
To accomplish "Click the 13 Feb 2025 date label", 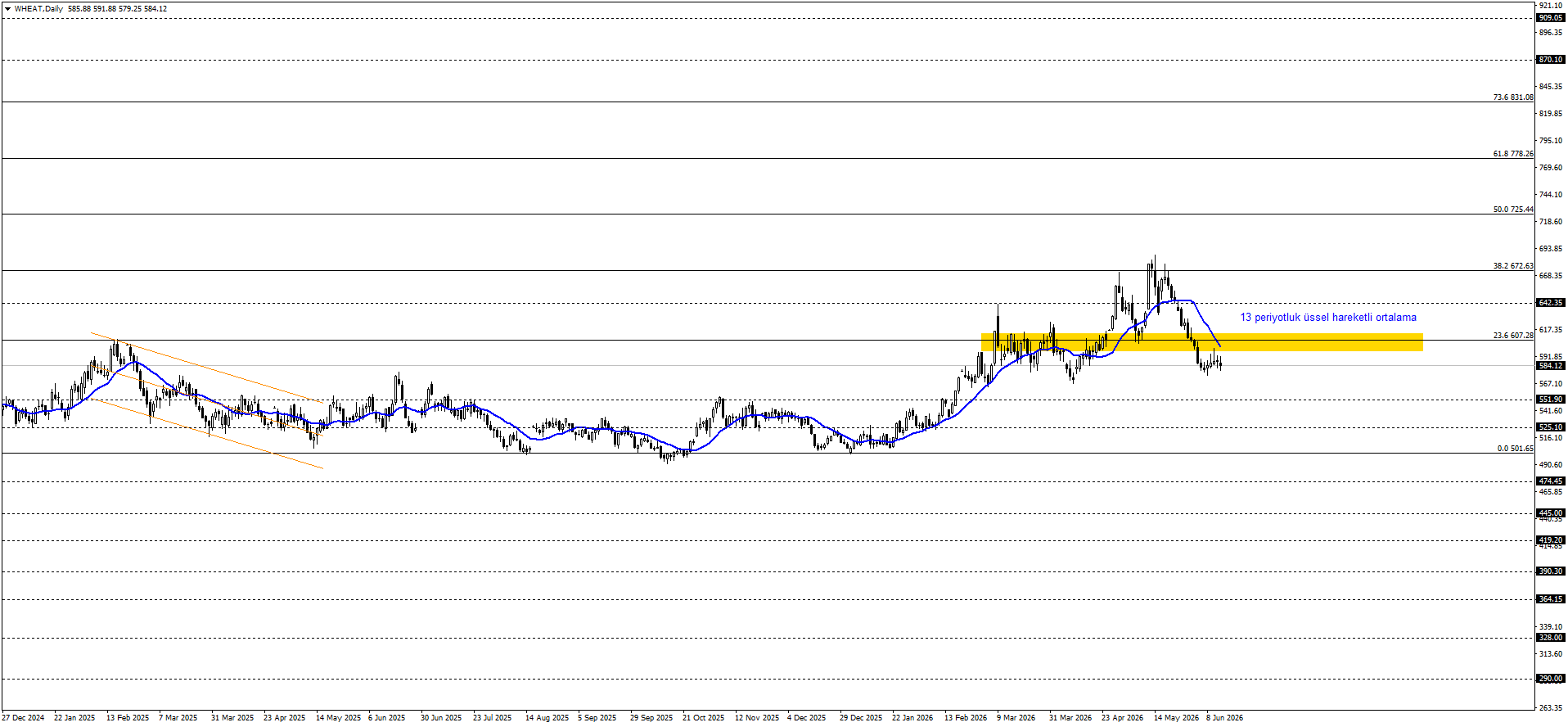I will [x=128, y=718].
